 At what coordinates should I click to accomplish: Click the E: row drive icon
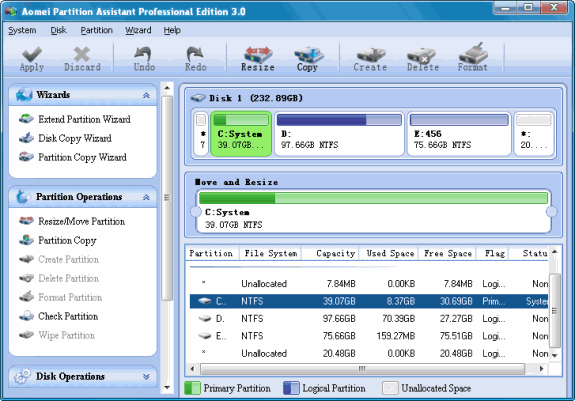(x=205, y=336)
